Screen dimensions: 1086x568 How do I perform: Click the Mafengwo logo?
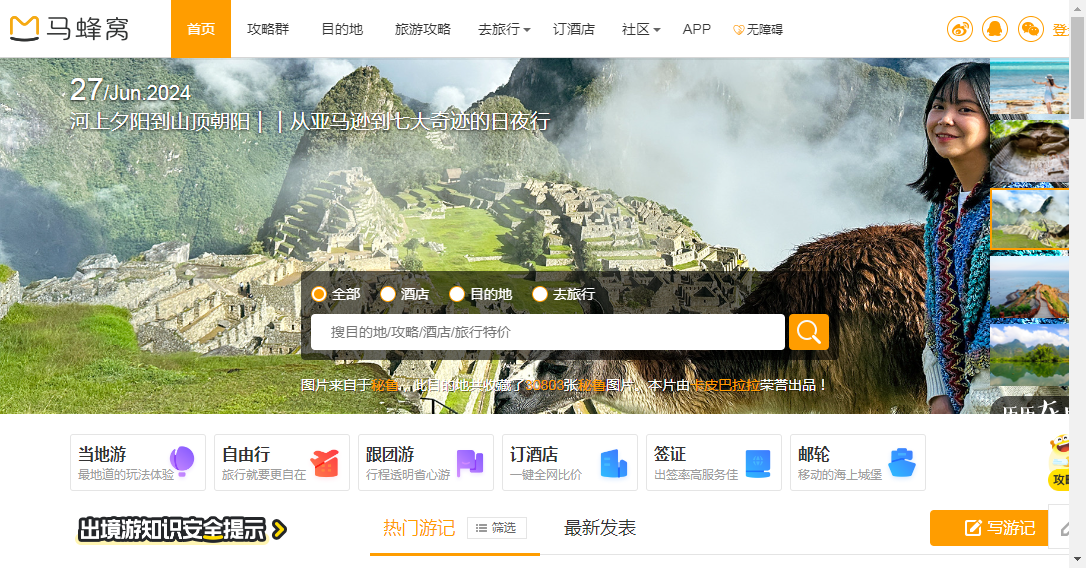coord(70,29)
